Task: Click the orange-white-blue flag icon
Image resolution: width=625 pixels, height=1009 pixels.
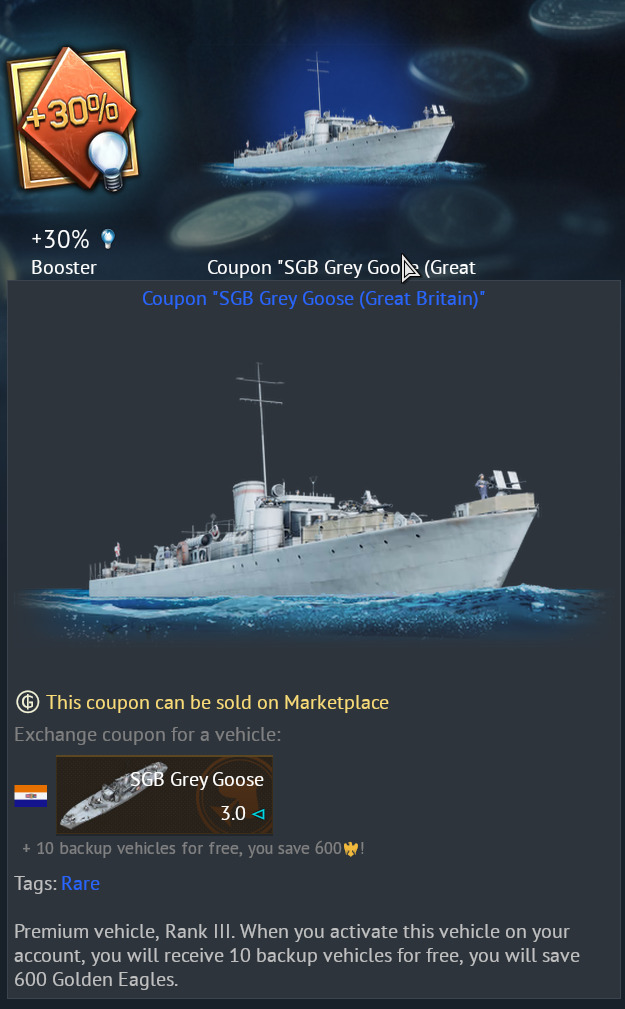Action: point(31,795)
